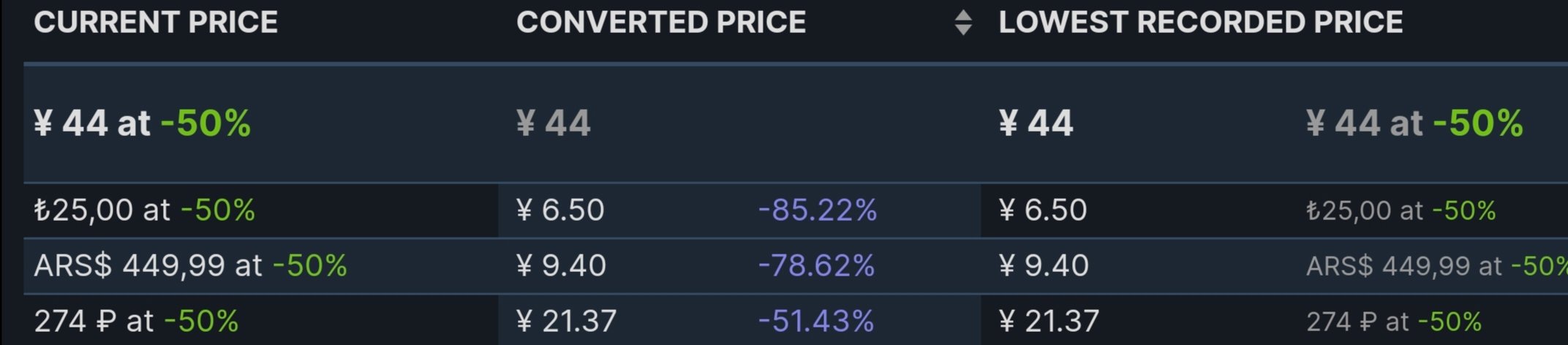Select the bold ¥ 44 at -50% current price
The width and height of the screenshot is (1568, 345).
(x=142, y=123)
